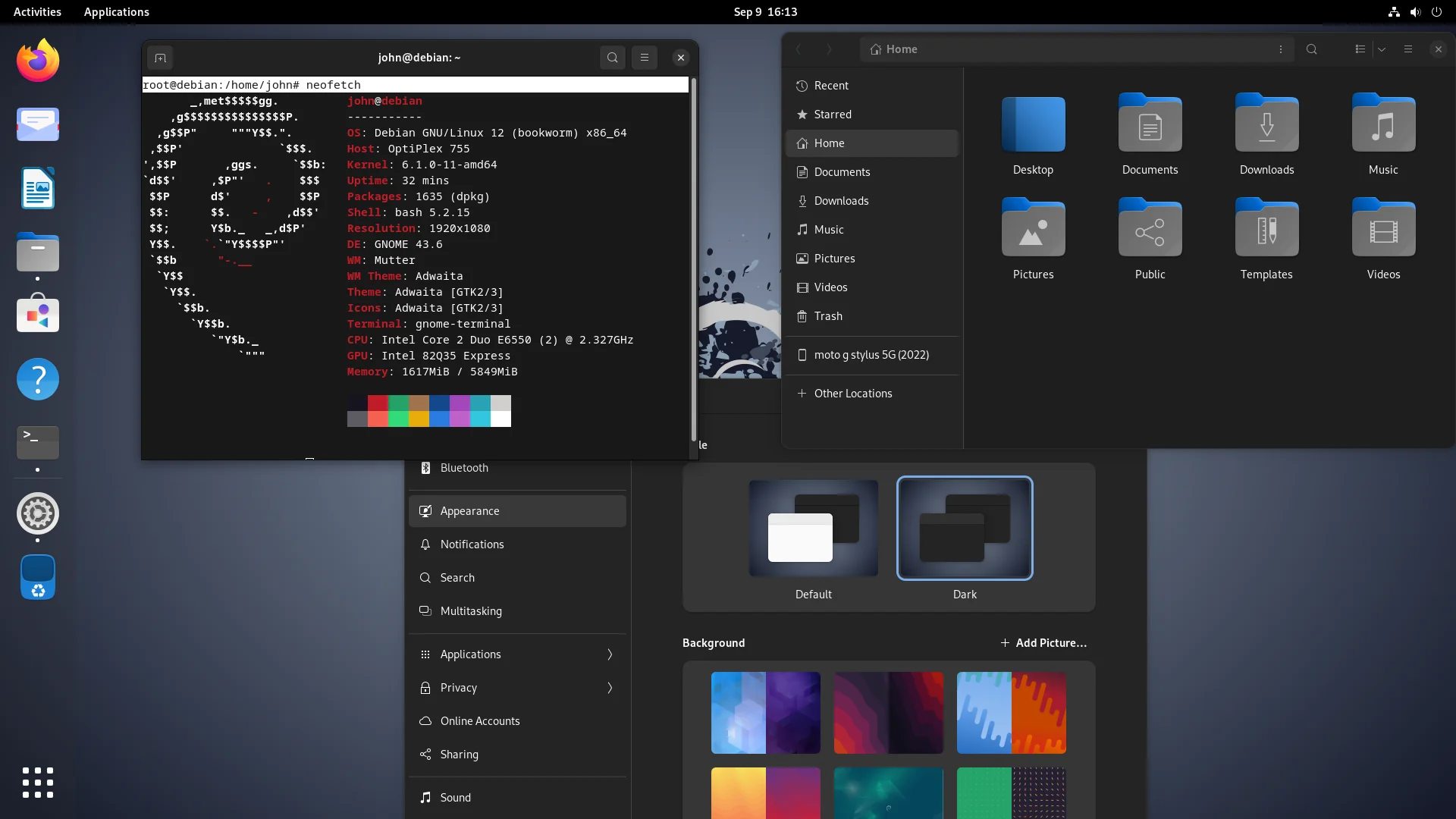Choose the red wavy wallpaper
Image resolution: width=1456 pixels, height=819 pixels.
pyautogui.click(x=888, y=713)
